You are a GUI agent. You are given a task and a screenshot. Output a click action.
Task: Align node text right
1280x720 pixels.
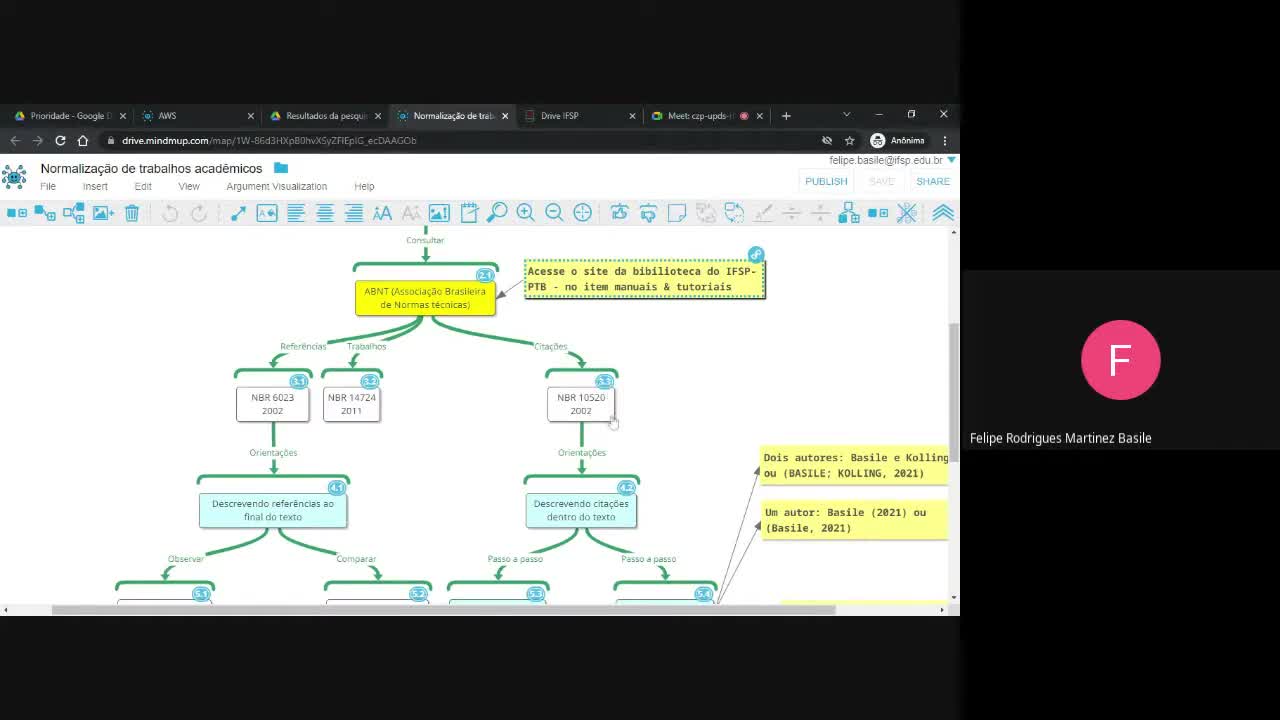[354, 213]
